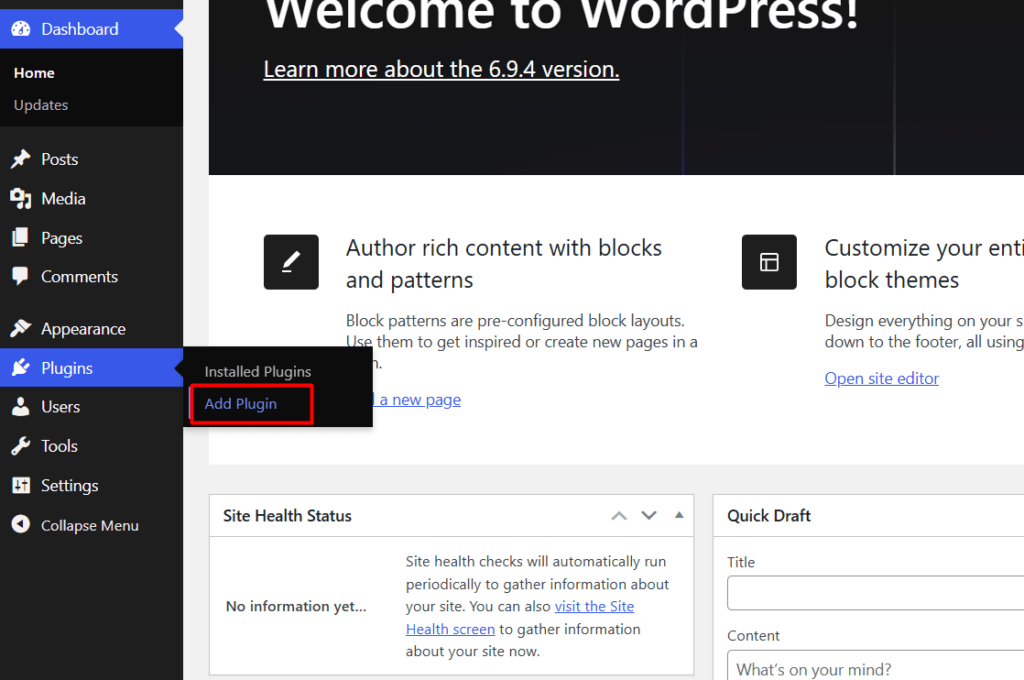The width and height of the screenshot is (1024, 680).
Task: Click the Quick Draft heading
Action: pyautogui.click(x=769, y=516)
